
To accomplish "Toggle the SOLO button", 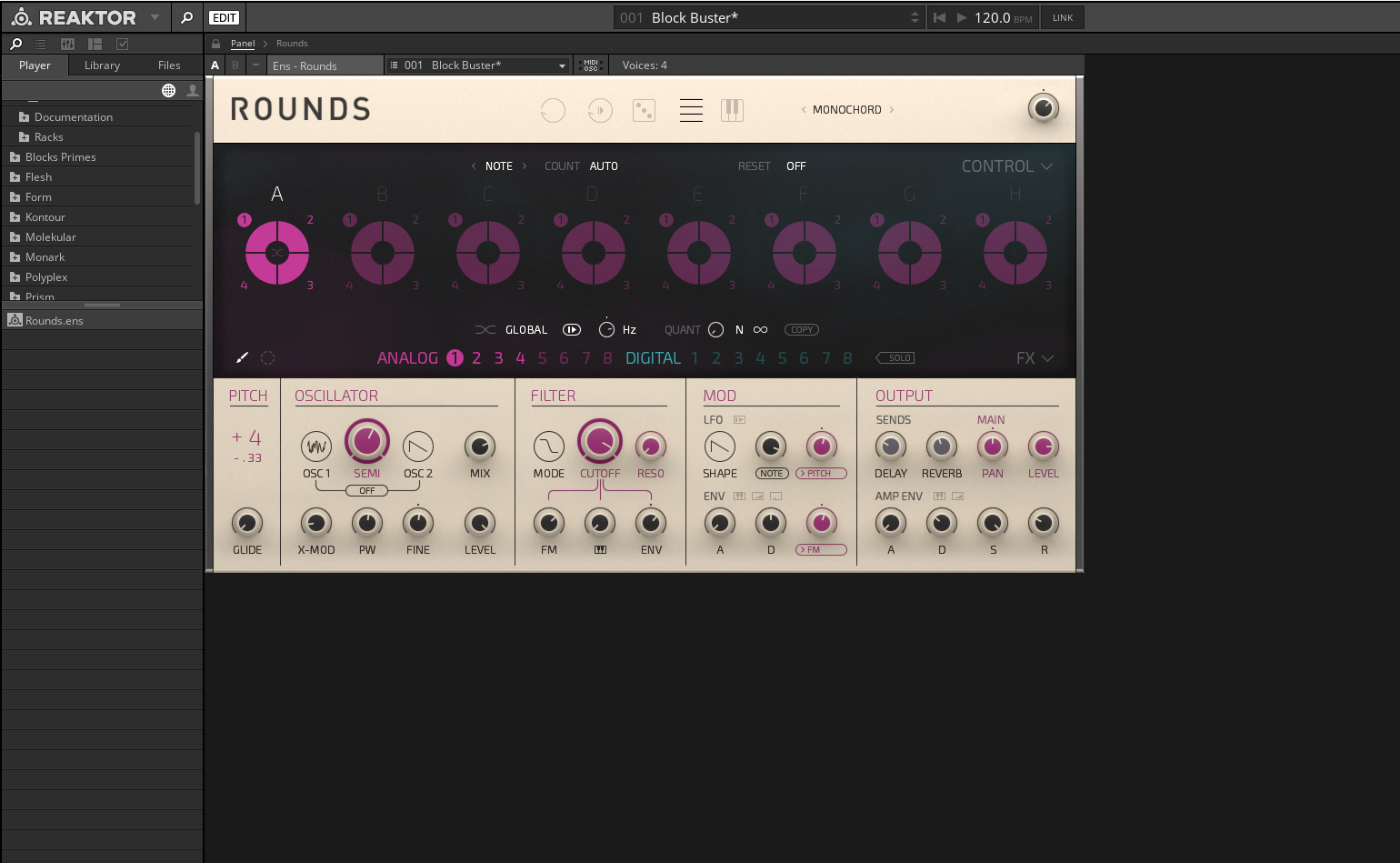I will (896, 358).
